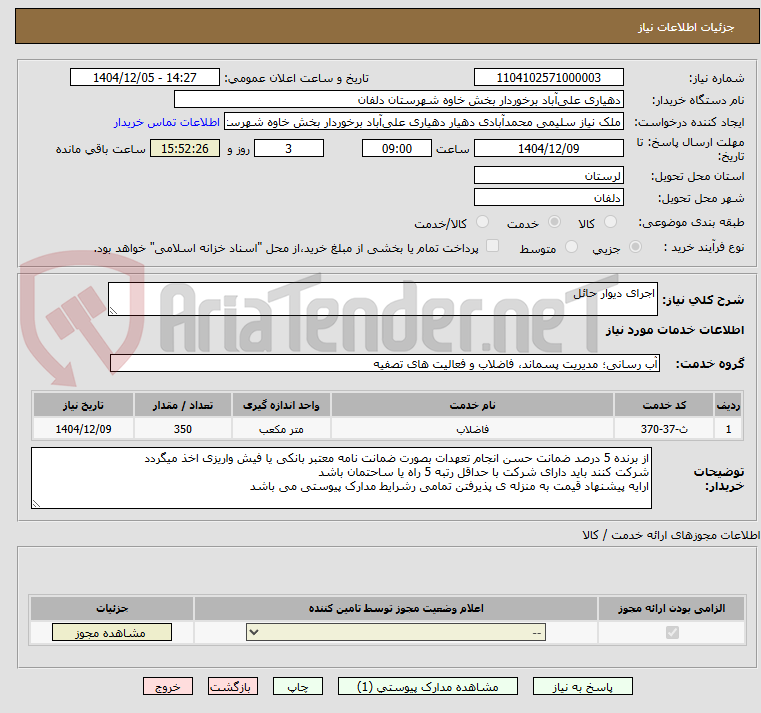Click the توضیحات خریدار text area
The height and width of the screenshot is (713, 761).
(x=341, y=478)
